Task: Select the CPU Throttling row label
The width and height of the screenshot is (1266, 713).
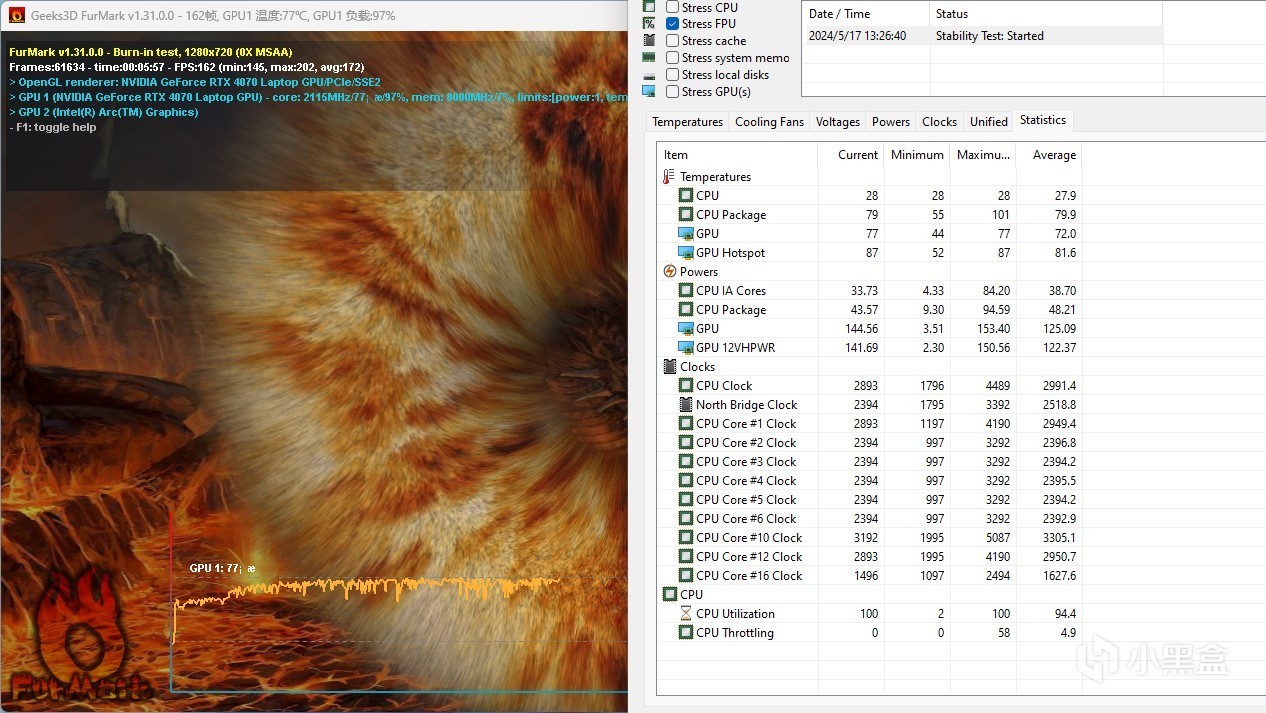Action: point(734,633)
